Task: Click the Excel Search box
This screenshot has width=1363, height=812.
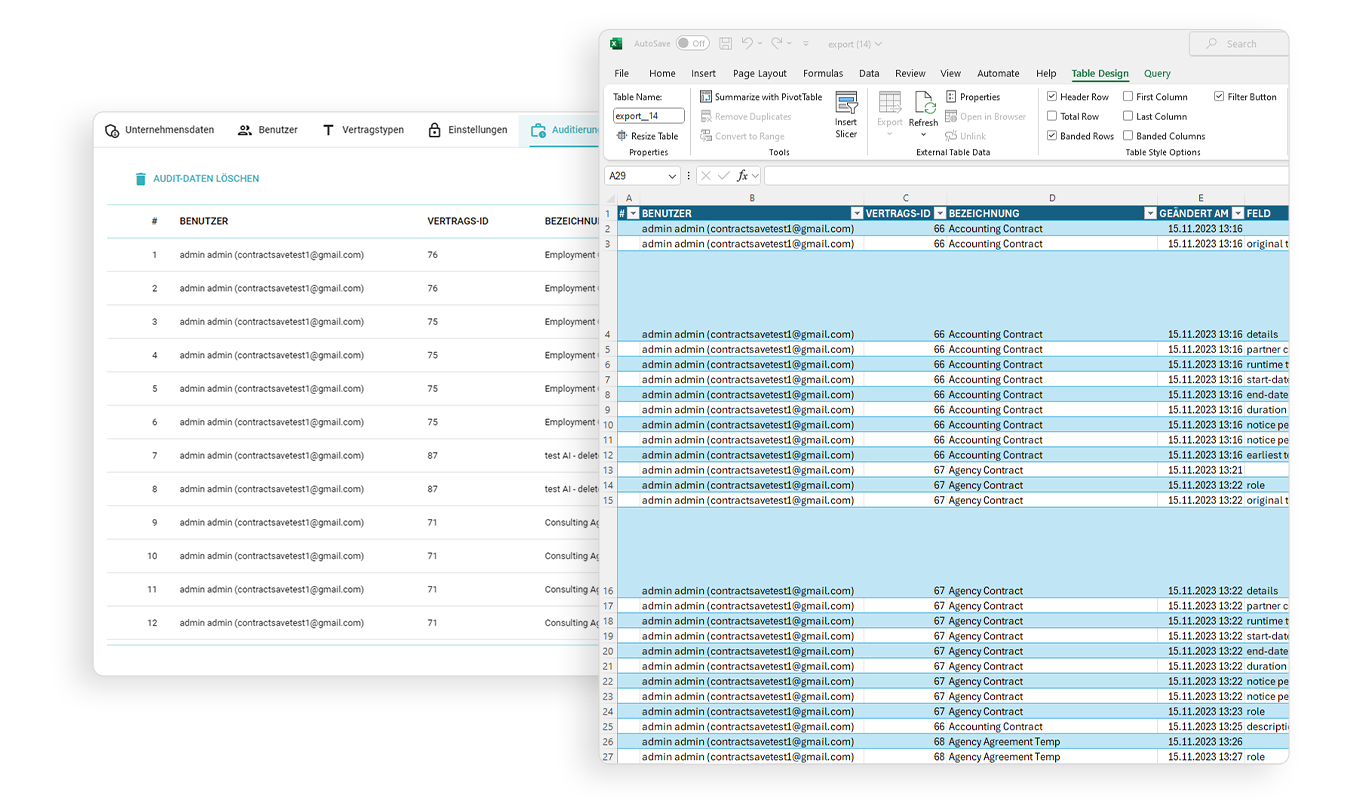Action: click(x=1239, y=44)
